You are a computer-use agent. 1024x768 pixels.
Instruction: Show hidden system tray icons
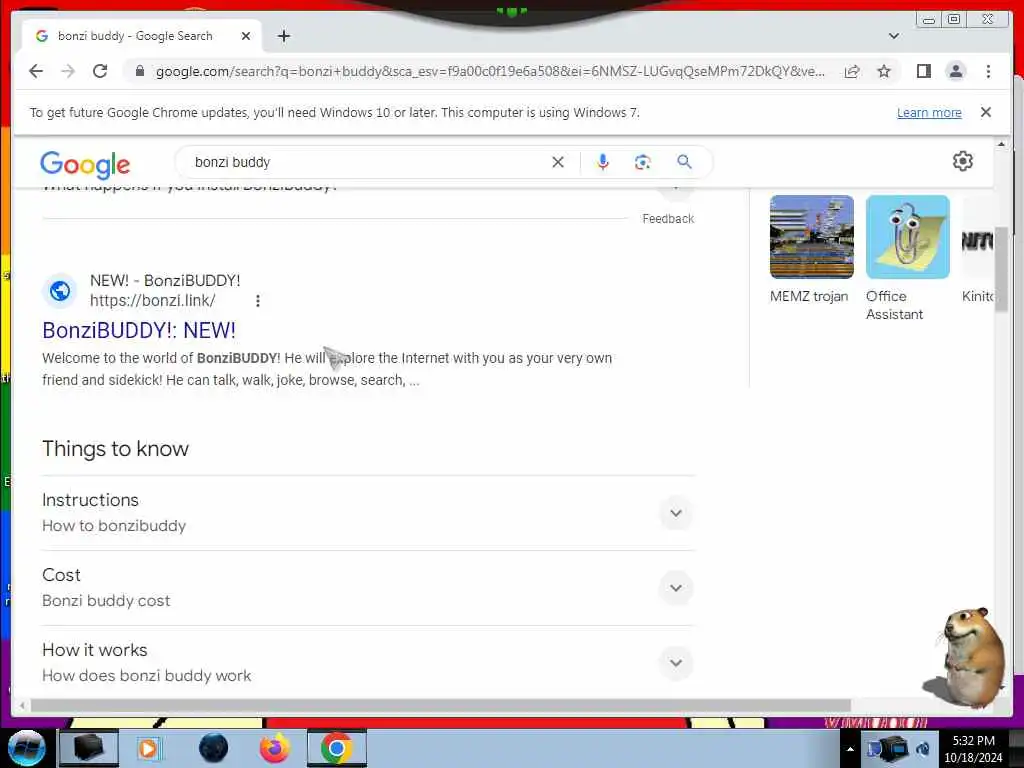850,749
